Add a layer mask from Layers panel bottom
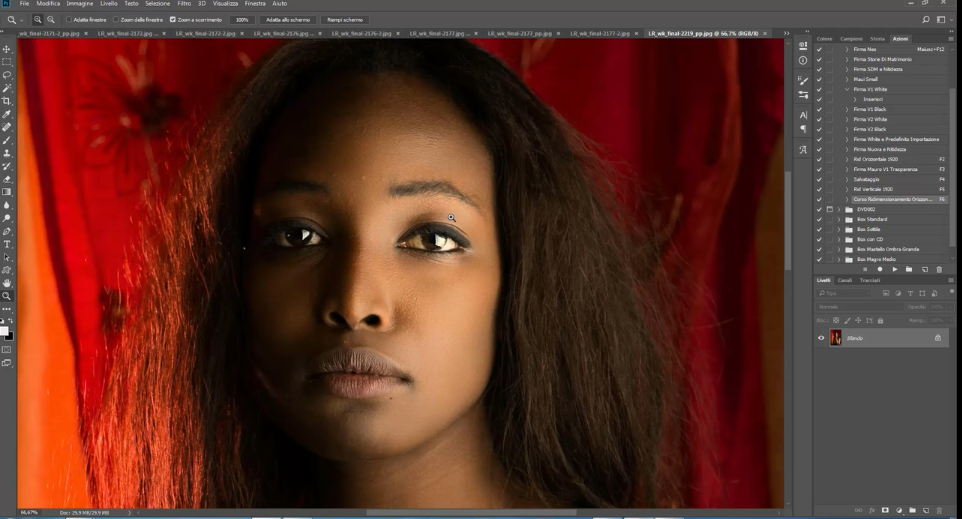962x519 pixels. pos(885,510)
